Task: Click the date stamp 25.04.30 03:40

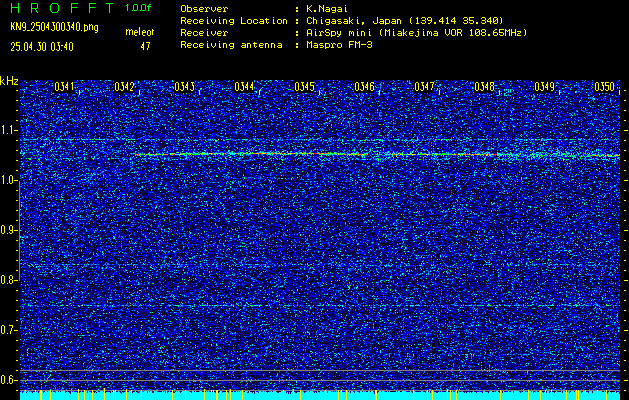Action: [x=42, y=47]
